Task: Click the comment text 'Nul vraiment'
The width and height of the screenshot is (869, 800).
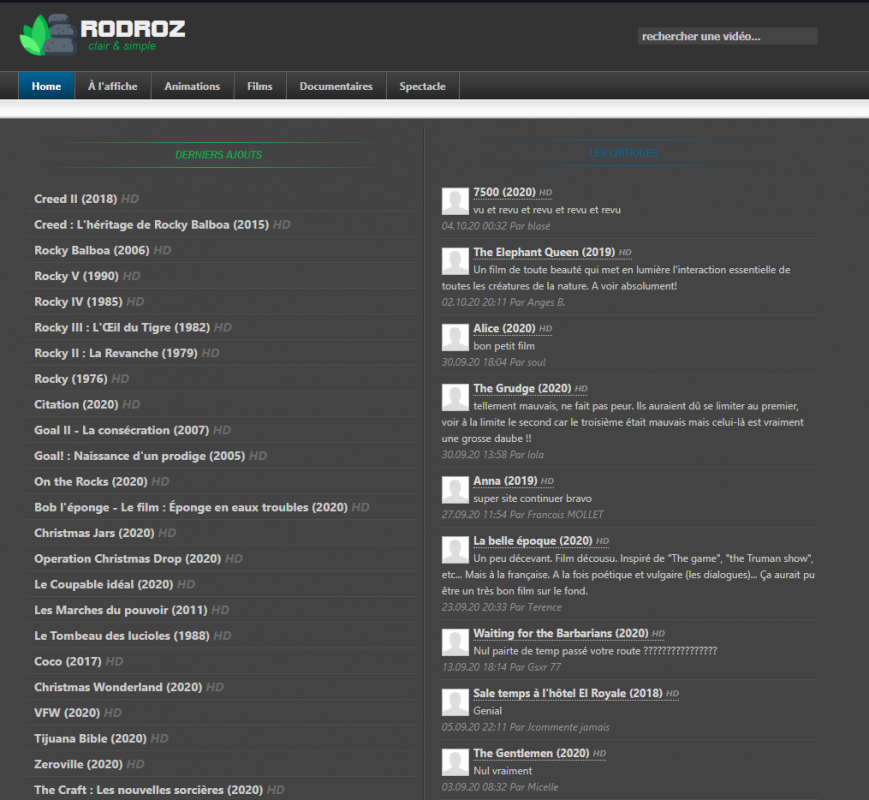Action: click(503, 771)
